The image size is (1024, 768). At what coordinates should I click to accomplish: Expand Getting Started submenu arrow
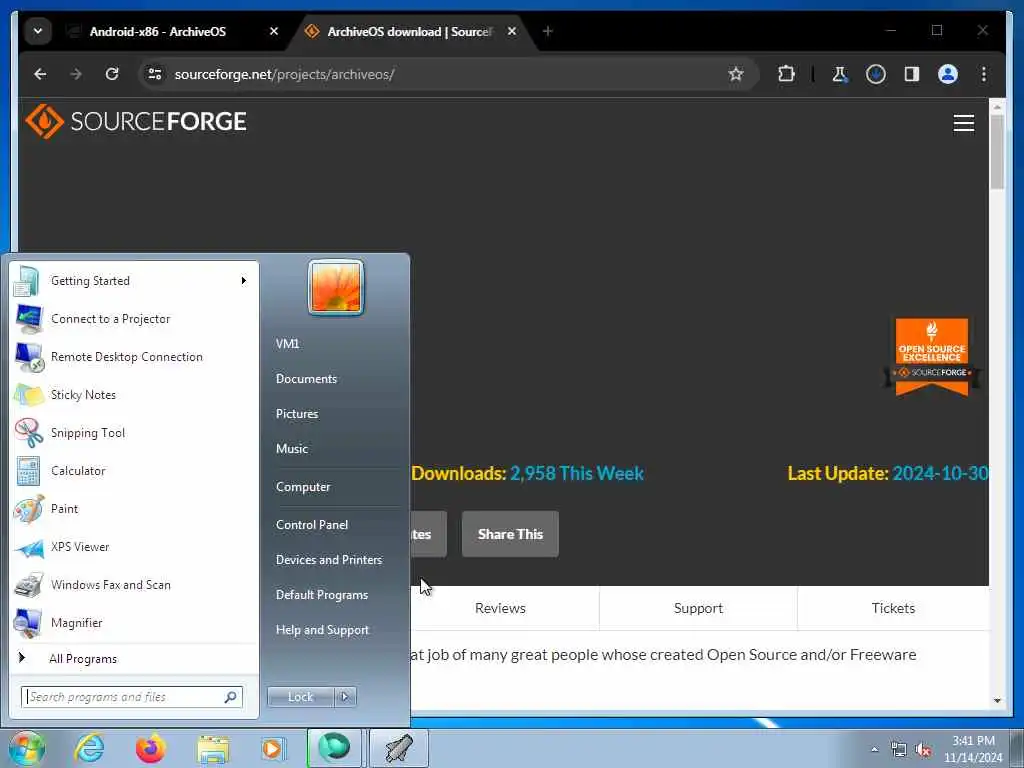tap(244, 281)
